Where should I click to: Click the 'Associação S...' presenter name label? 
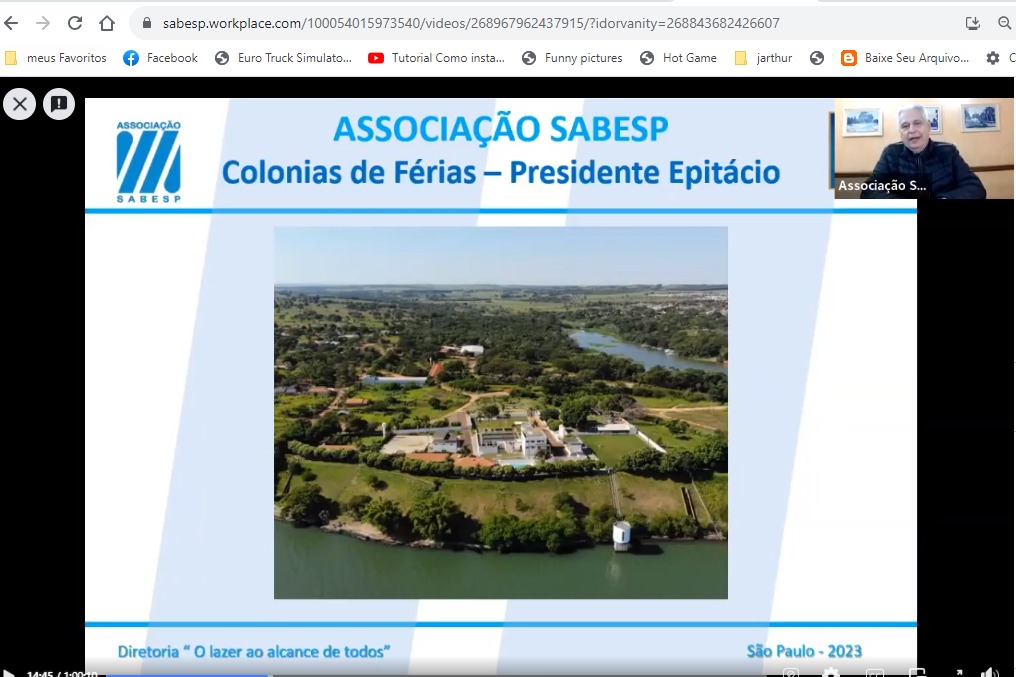click(882, 185)
